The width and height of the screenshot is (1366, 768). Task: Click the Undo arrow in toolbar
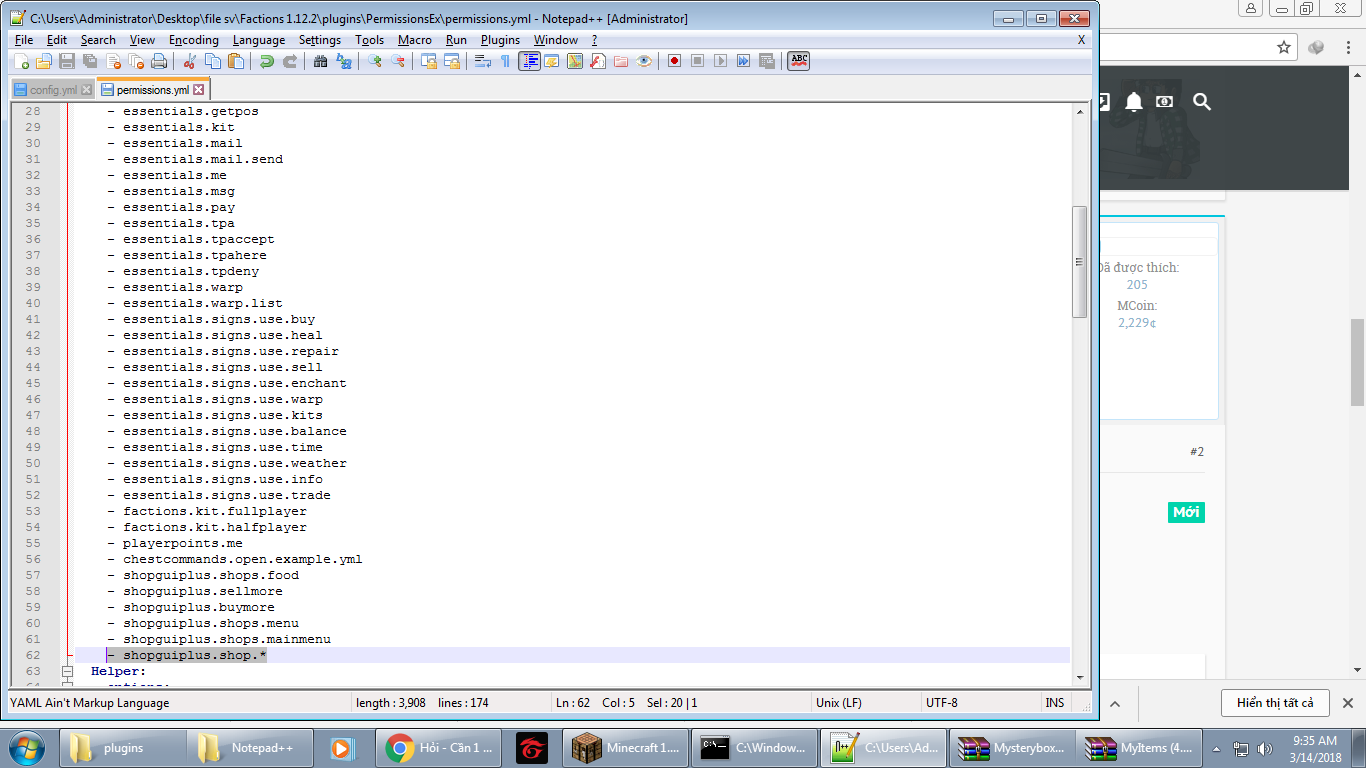click(x=266, y=61)
